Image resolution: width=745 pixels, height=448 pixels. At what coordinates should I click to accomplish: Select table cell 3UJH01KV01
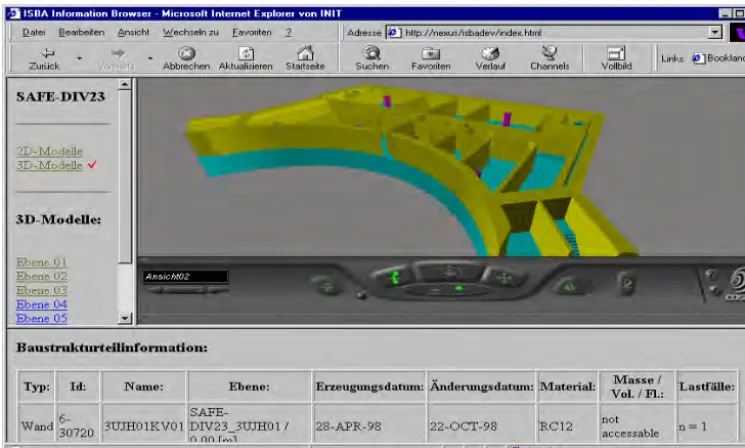point(144,426)
